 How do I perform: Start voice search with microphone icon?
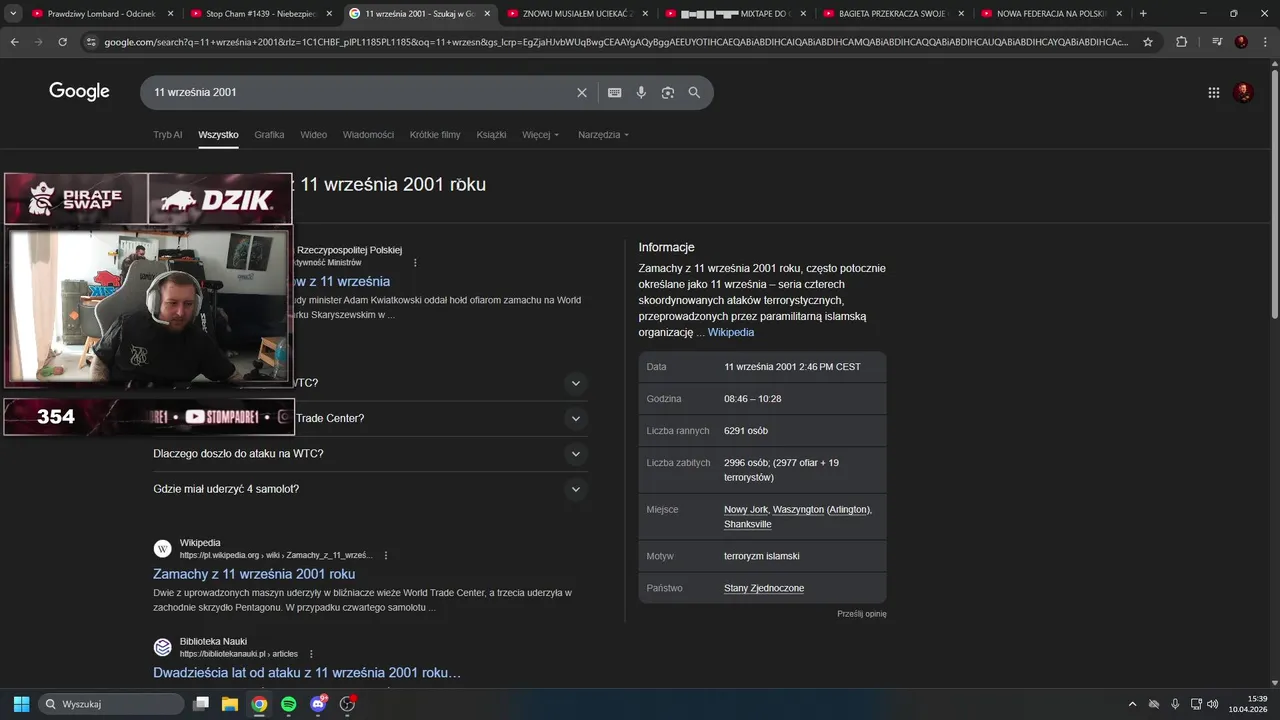(641, 92)
